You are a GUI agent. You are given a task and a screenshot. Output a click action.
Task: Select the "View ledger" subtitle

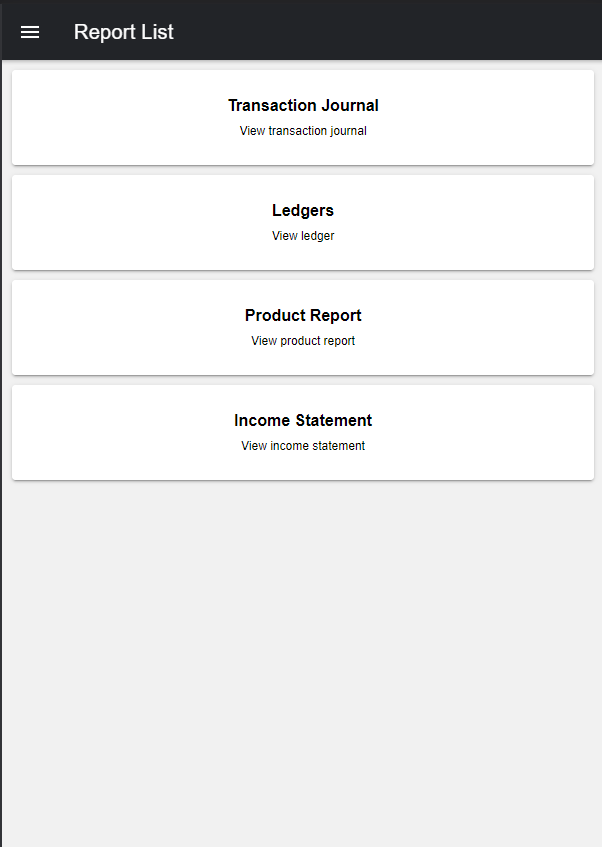pos(303,236)
